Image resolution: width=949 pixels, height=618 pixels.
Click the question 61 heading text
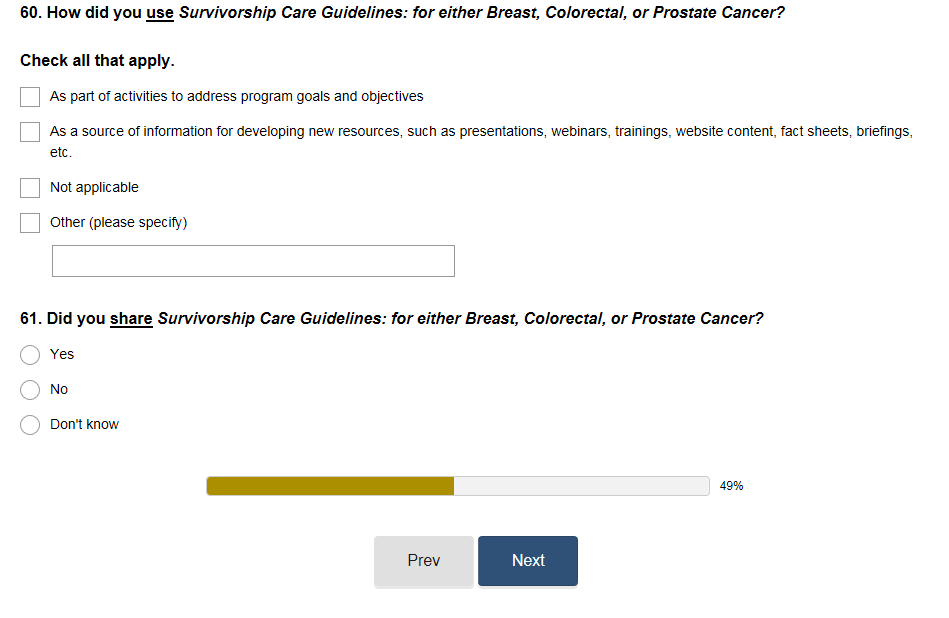391,319
